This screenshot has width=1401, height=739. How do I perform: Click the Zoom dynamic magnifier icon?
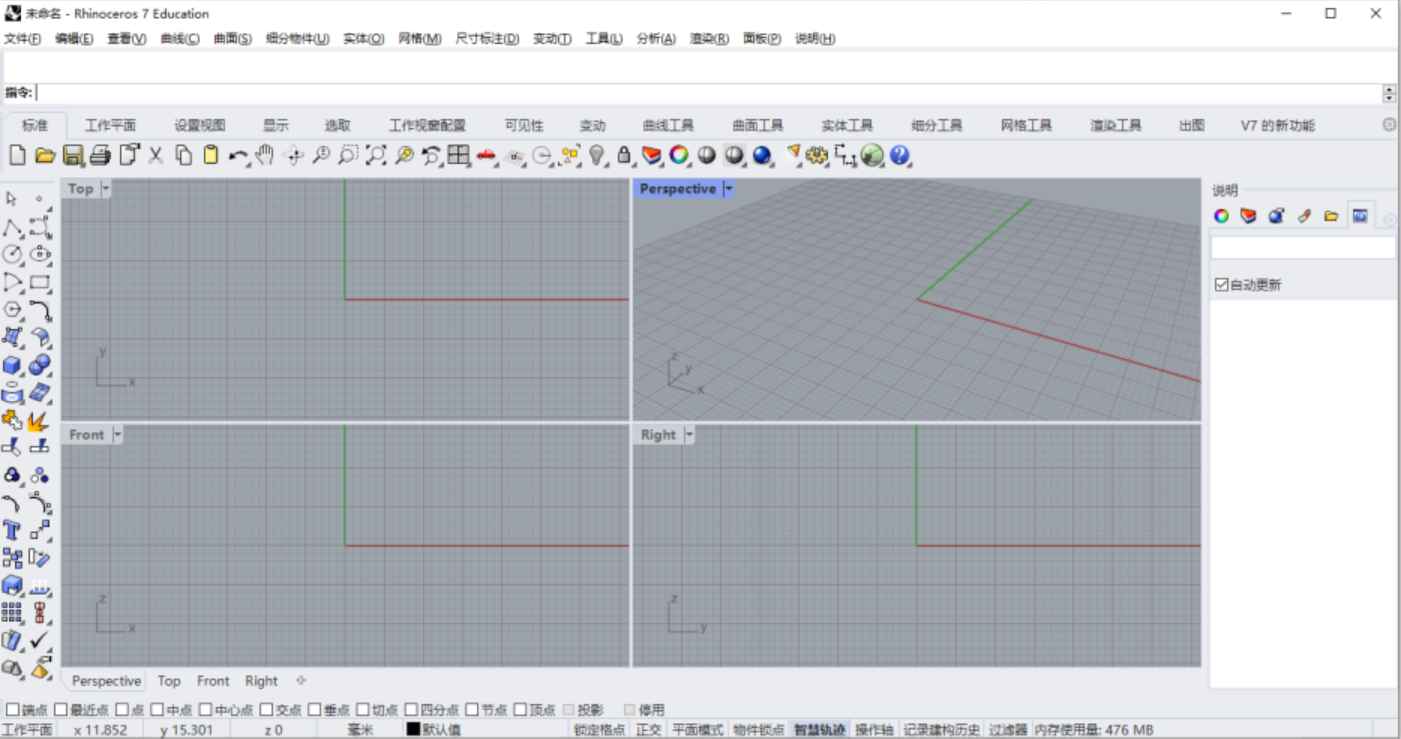320,156
